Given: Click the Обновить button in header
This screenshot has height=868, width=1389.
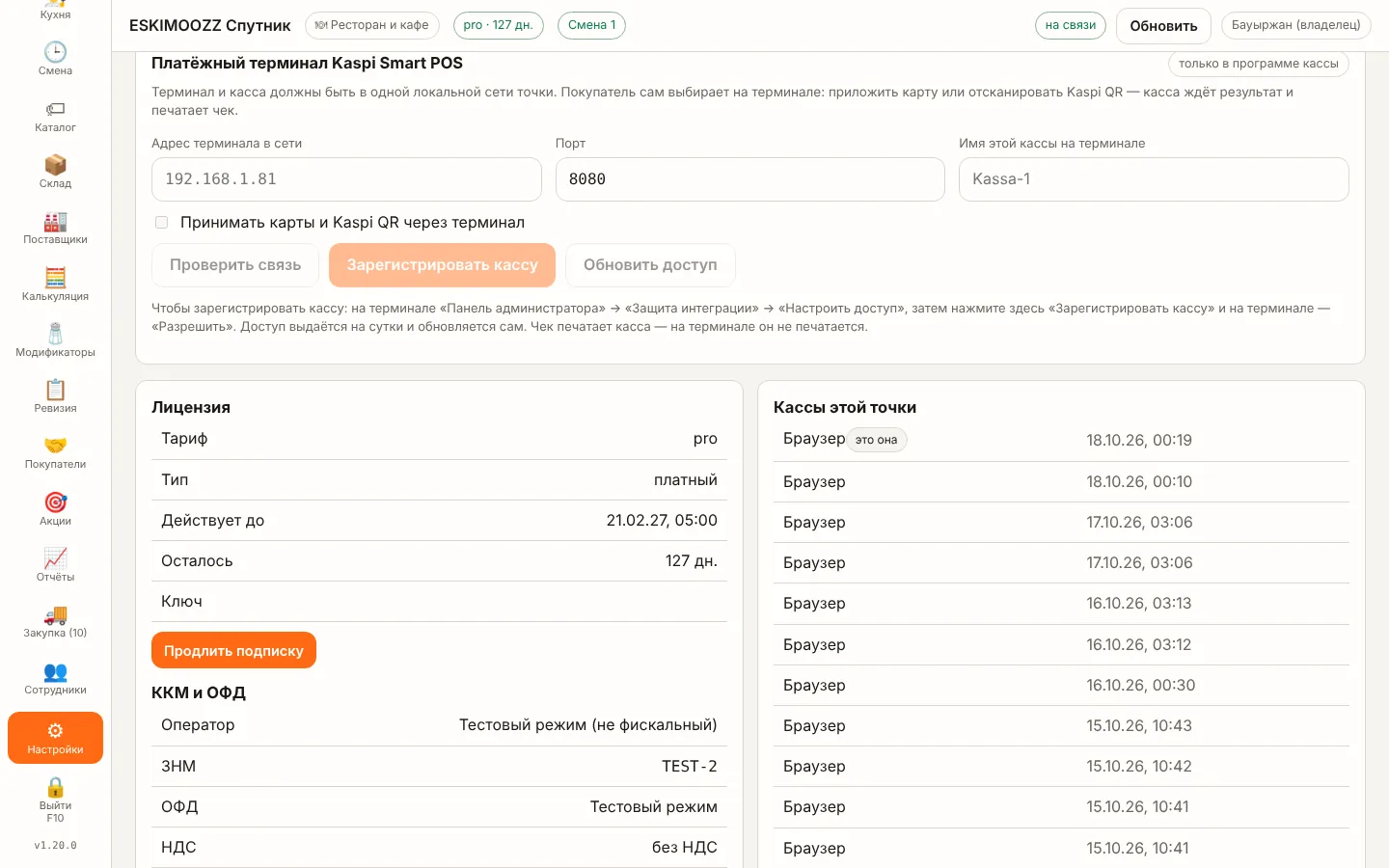Looking at the screenshot, I should [1163, 26].
